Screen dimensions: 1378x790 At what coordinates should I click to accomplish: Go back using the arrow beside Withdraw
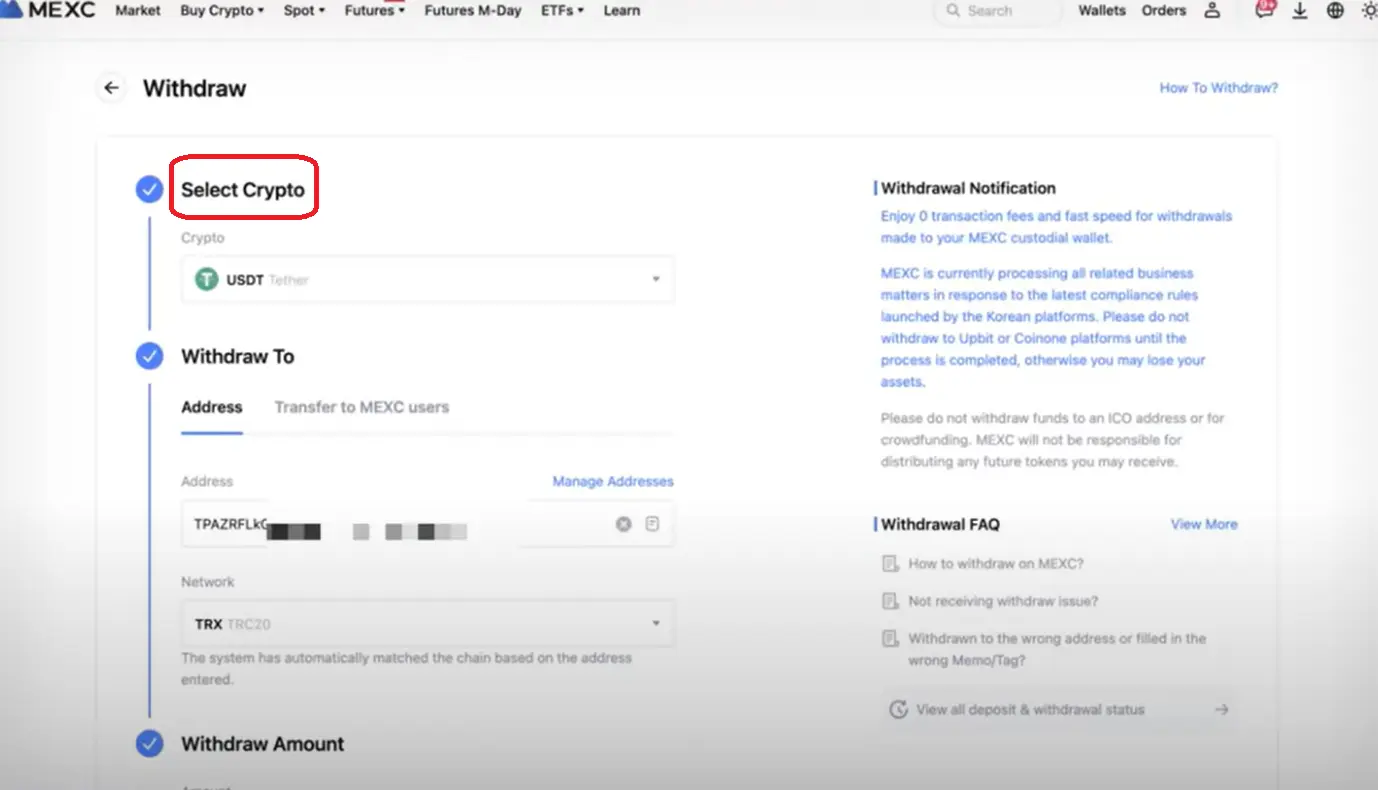111,88
